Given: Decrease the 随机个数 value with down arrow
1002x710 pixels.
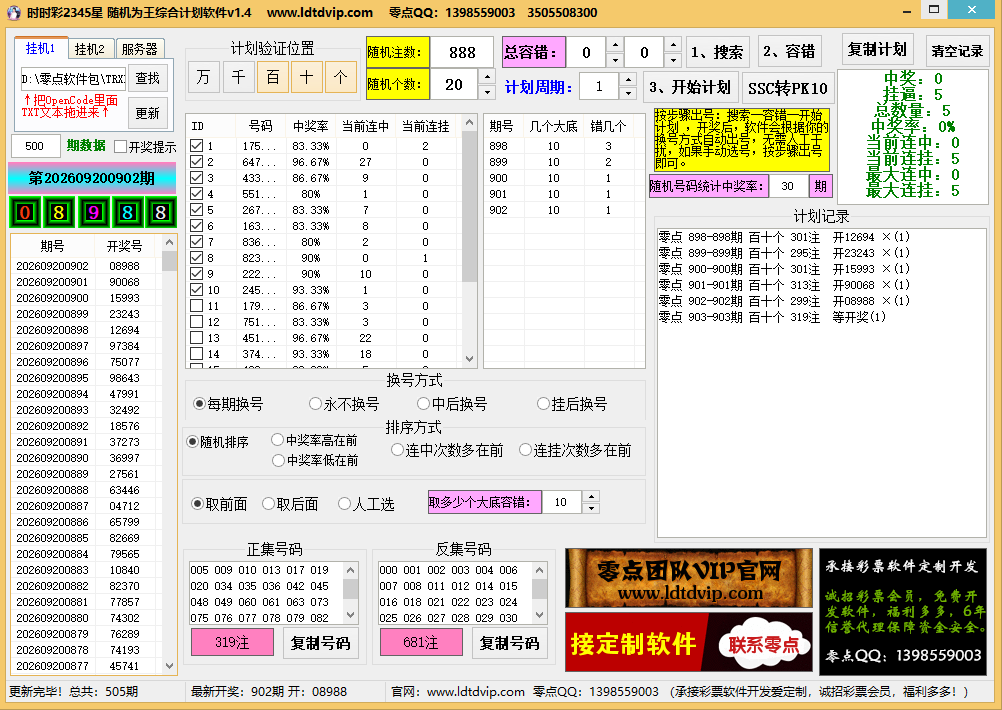Looking at the screenshot, I should tap(487, 92).
